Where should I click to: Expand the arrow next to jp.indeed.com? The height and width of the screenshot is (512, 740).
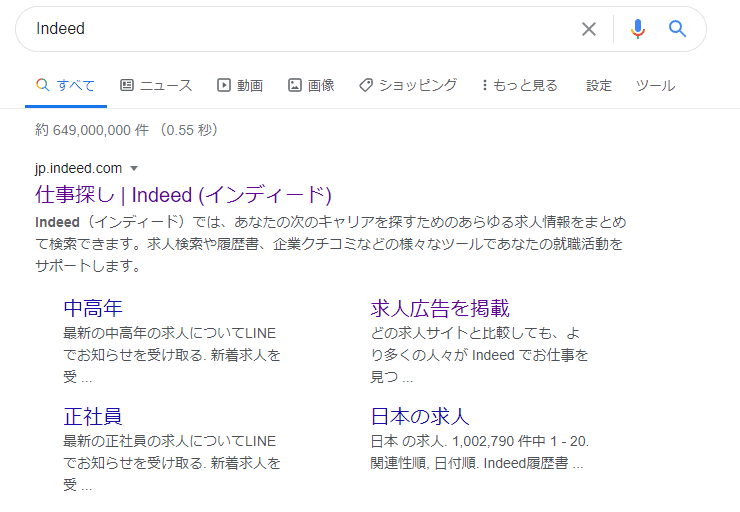click(134, 168)
